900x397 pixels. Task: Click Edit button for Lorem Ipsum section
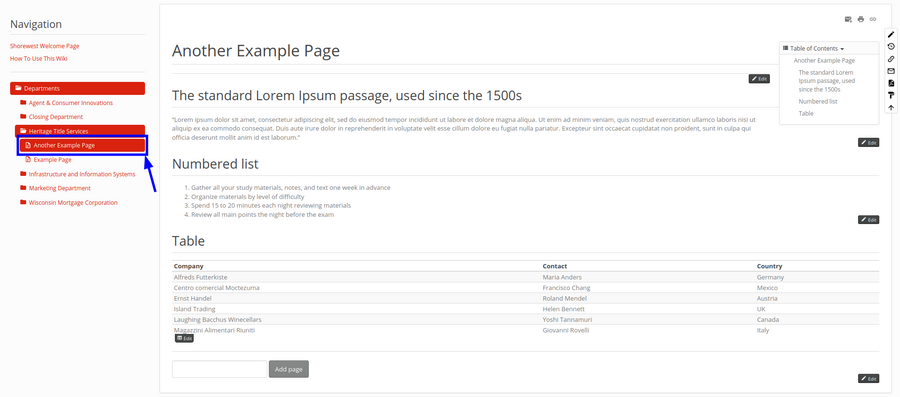click(x=868, y=142)
